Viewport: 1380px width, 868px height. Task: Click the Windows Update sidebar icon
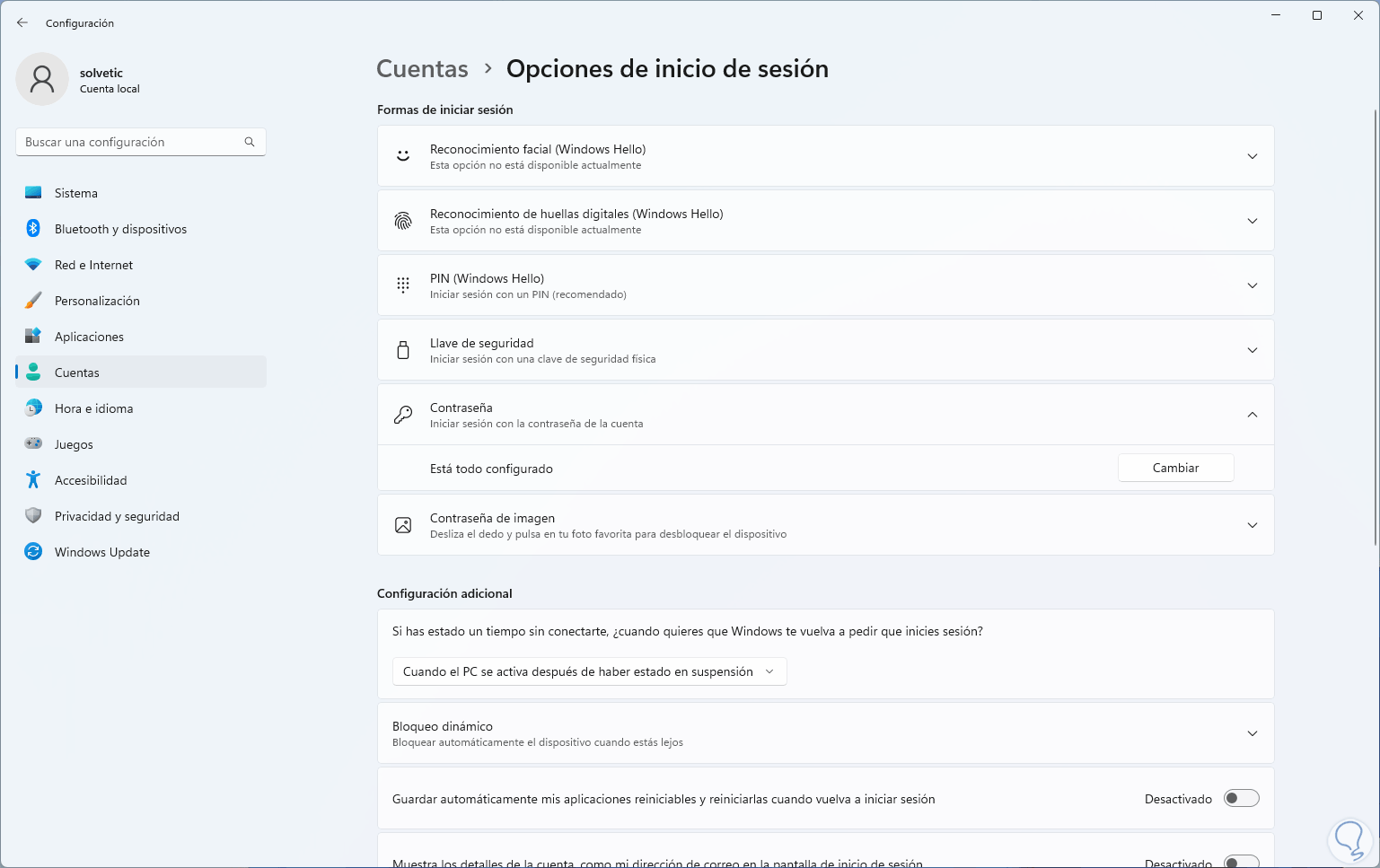coord(33,552)
